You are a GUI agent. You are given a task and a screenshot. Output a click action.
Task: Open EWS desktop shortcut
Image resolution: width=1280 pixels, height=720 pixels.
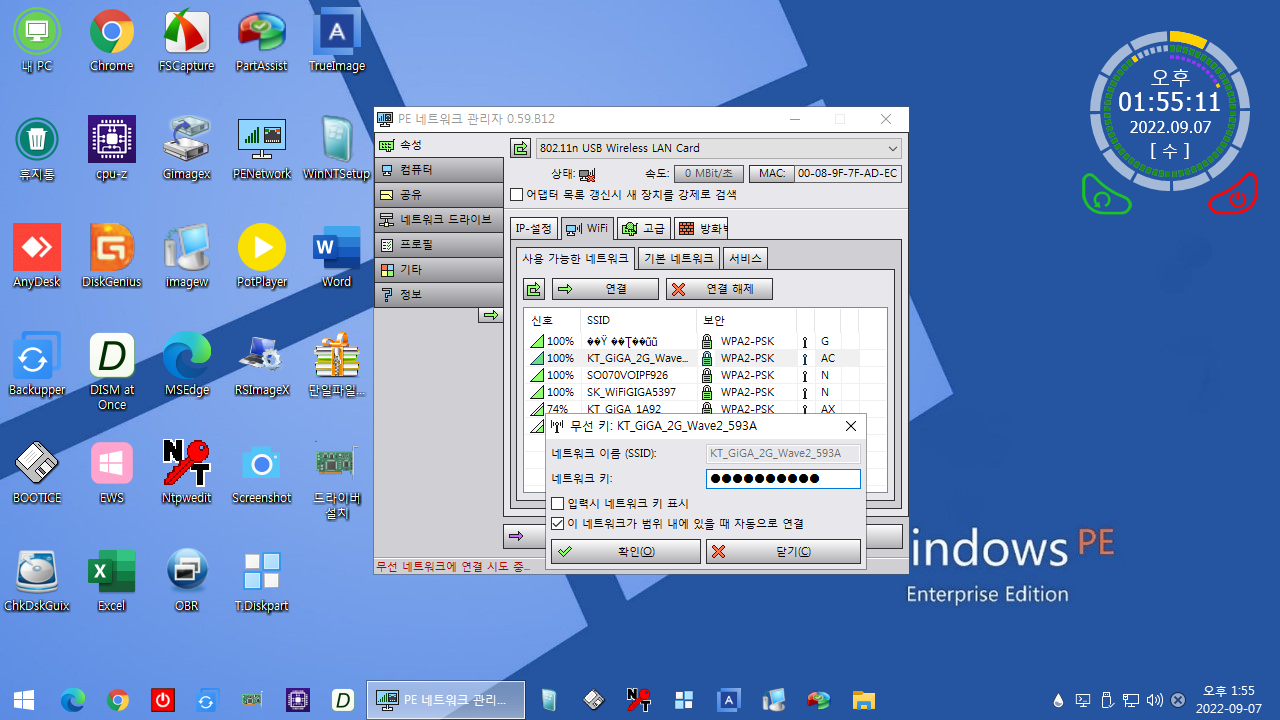(x=112, y=473)
